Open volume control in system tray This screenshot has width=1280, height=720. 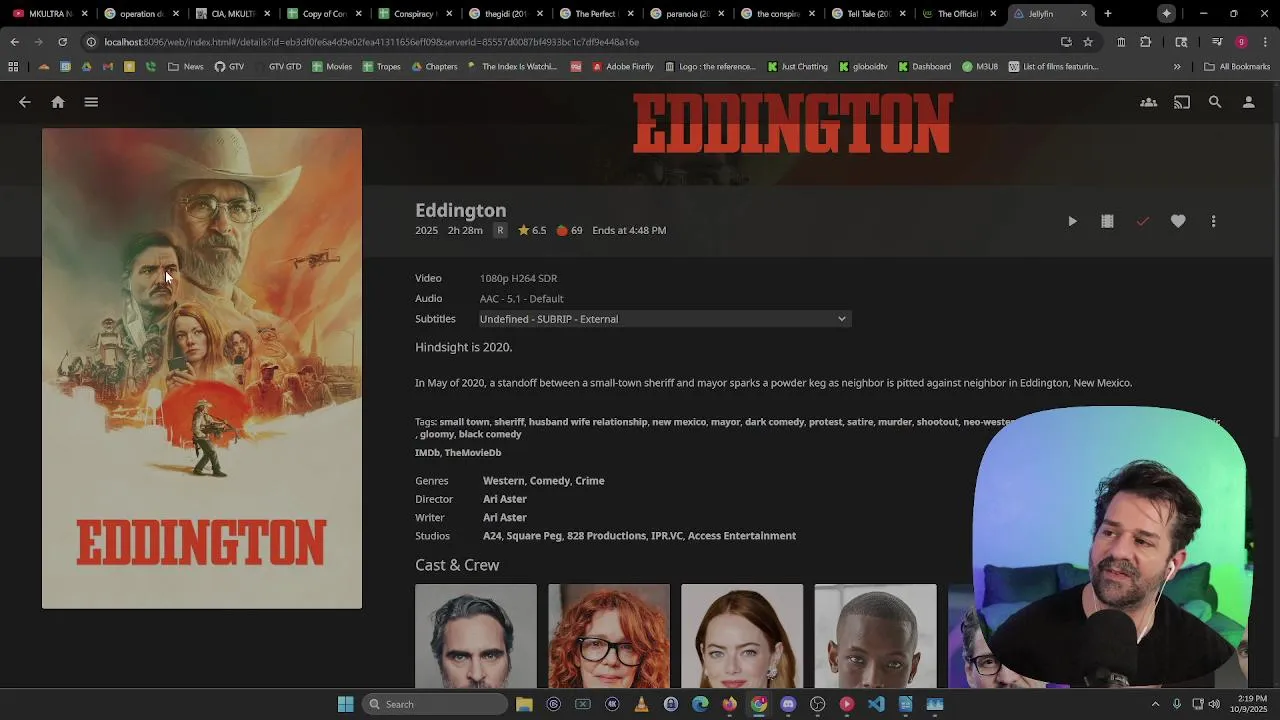pyautogui.click(x=1215, y=704)
